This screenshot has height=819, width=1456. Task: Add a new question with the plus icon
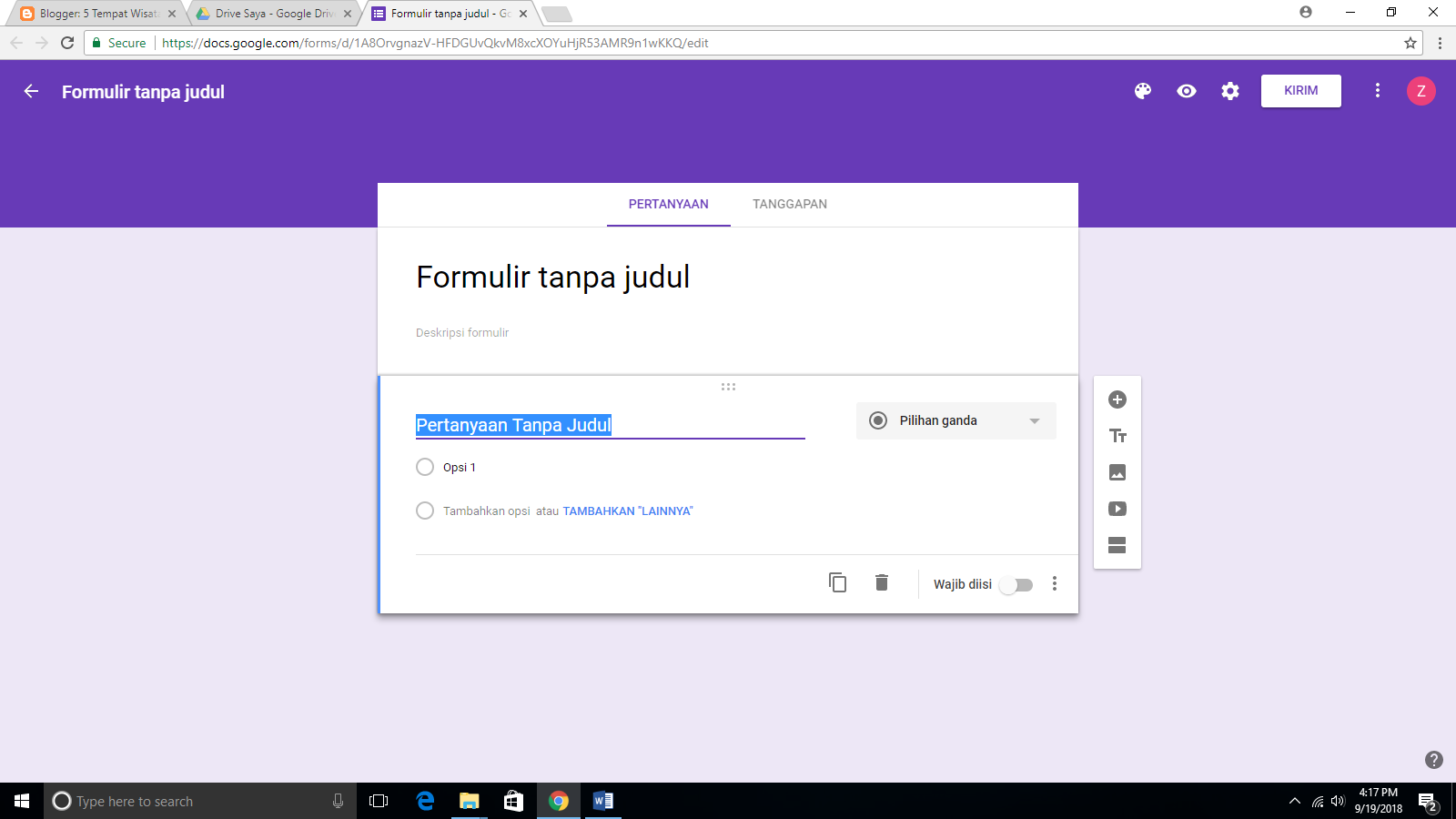tap(1117, 399)
